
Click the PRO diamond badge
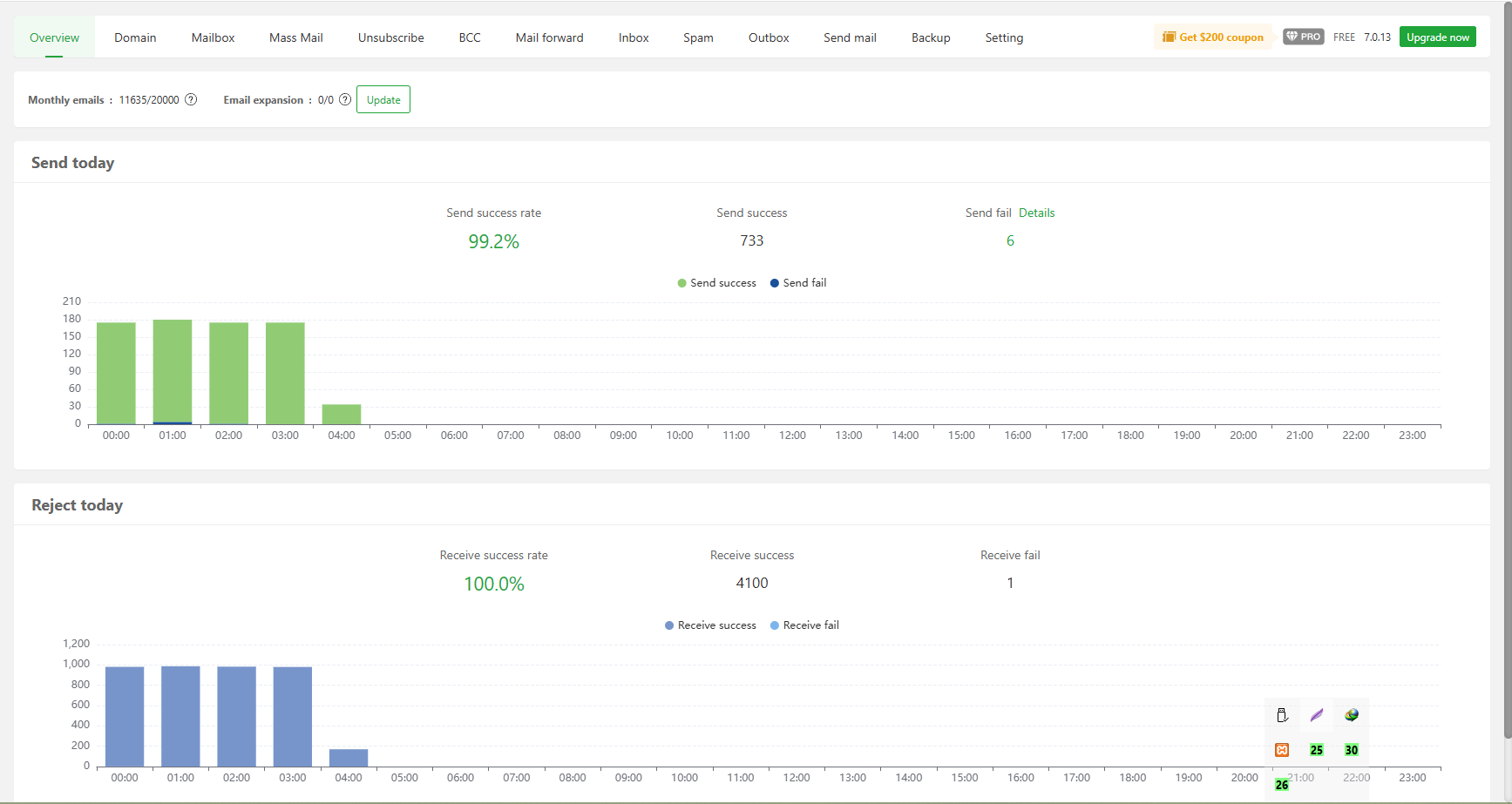coord(1303,37)
